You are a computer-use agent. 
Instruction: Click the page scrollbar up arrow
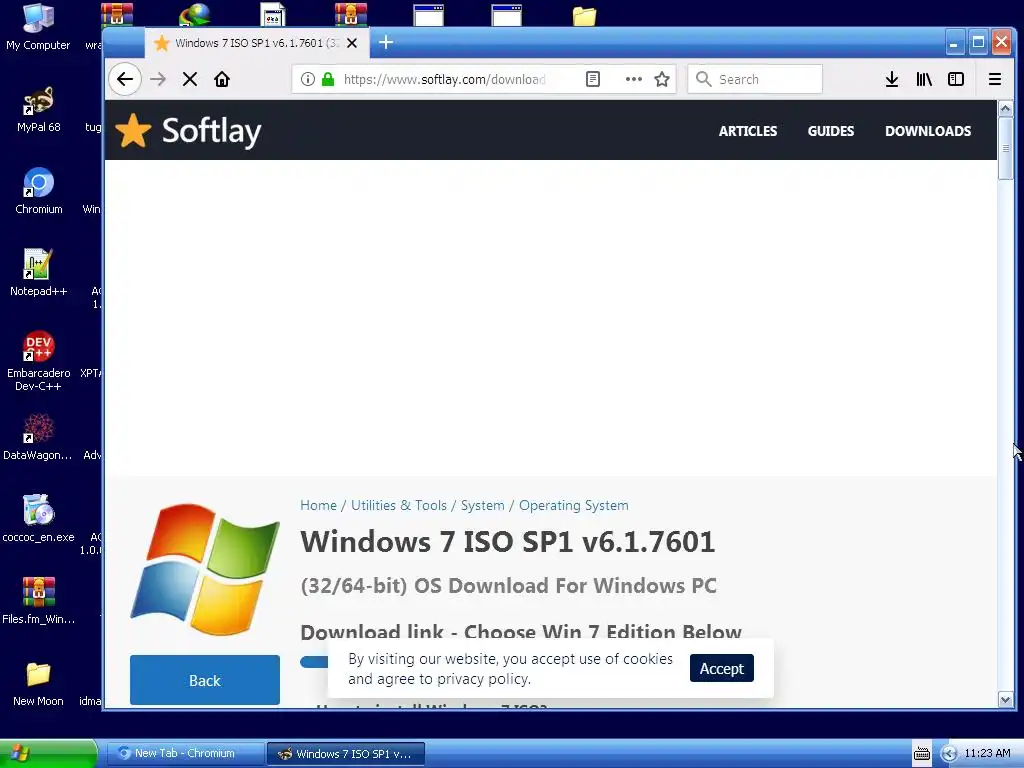[1005, 108]
